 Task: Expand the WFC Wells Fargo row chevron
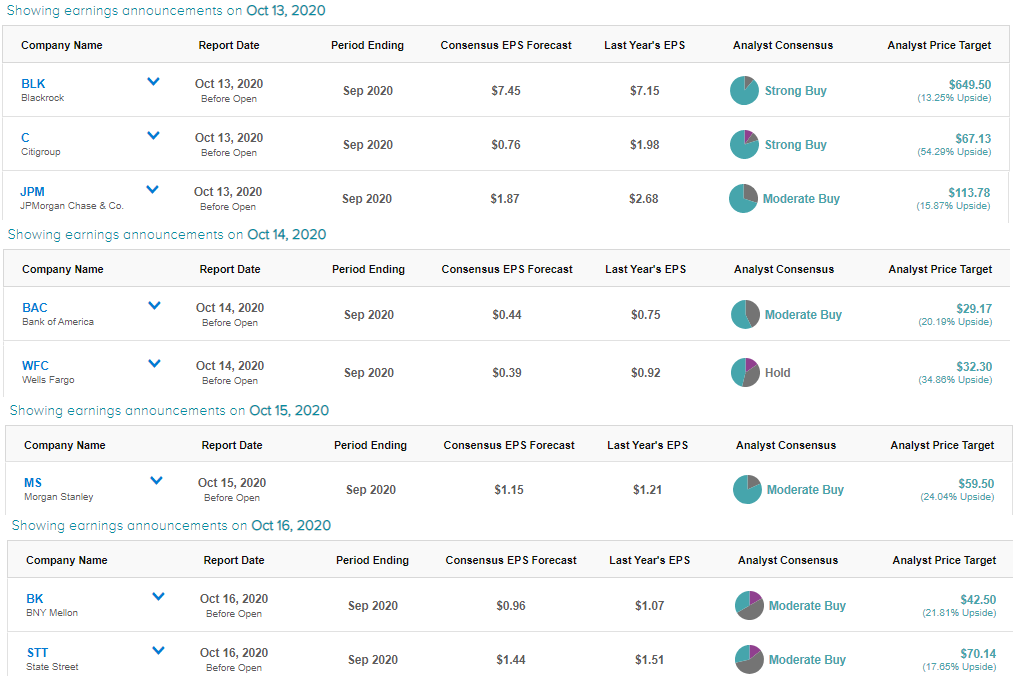click(x=154, y=363)
